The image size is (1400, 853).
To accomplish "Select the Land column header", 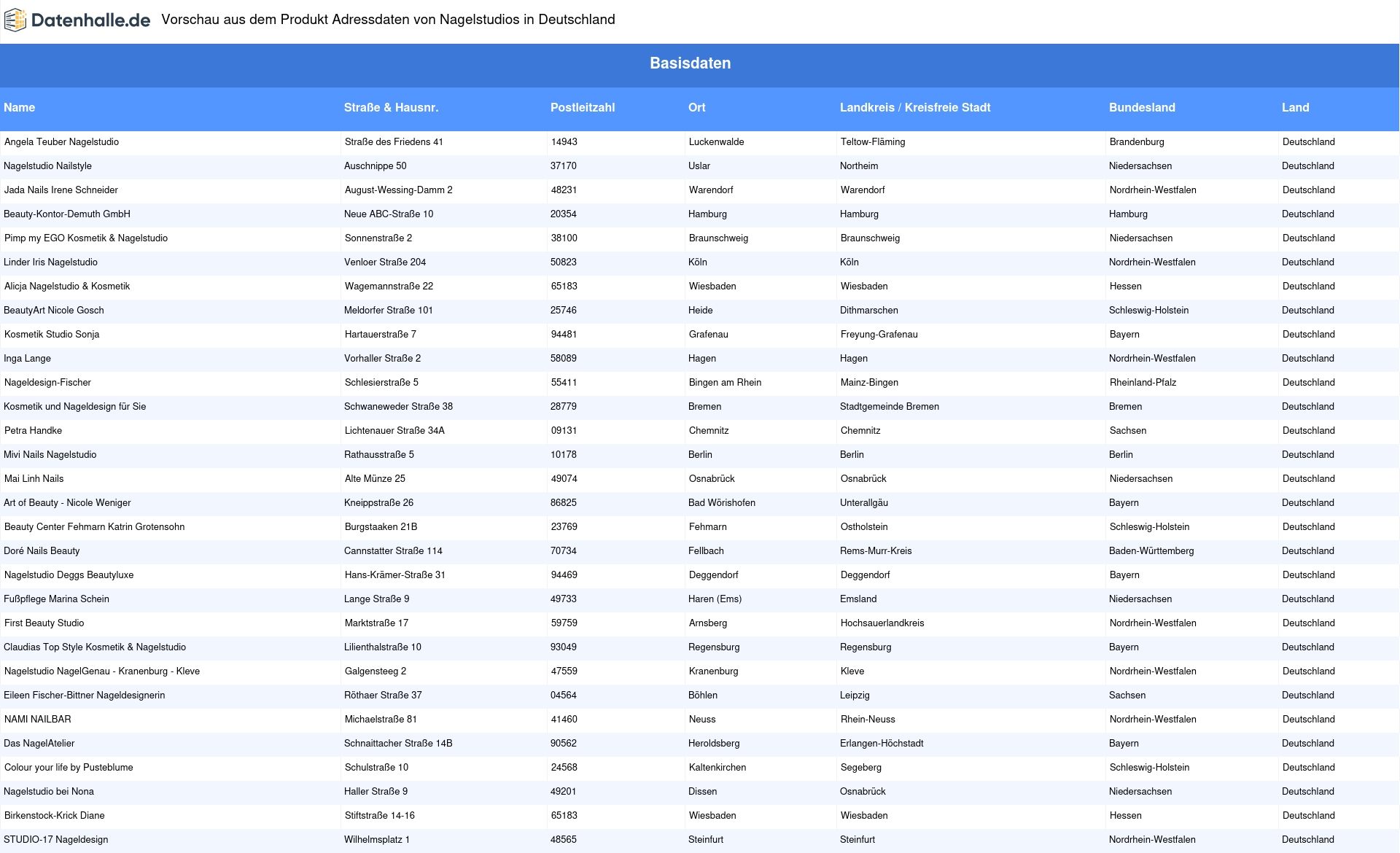I will click(x=1296, y=107).
